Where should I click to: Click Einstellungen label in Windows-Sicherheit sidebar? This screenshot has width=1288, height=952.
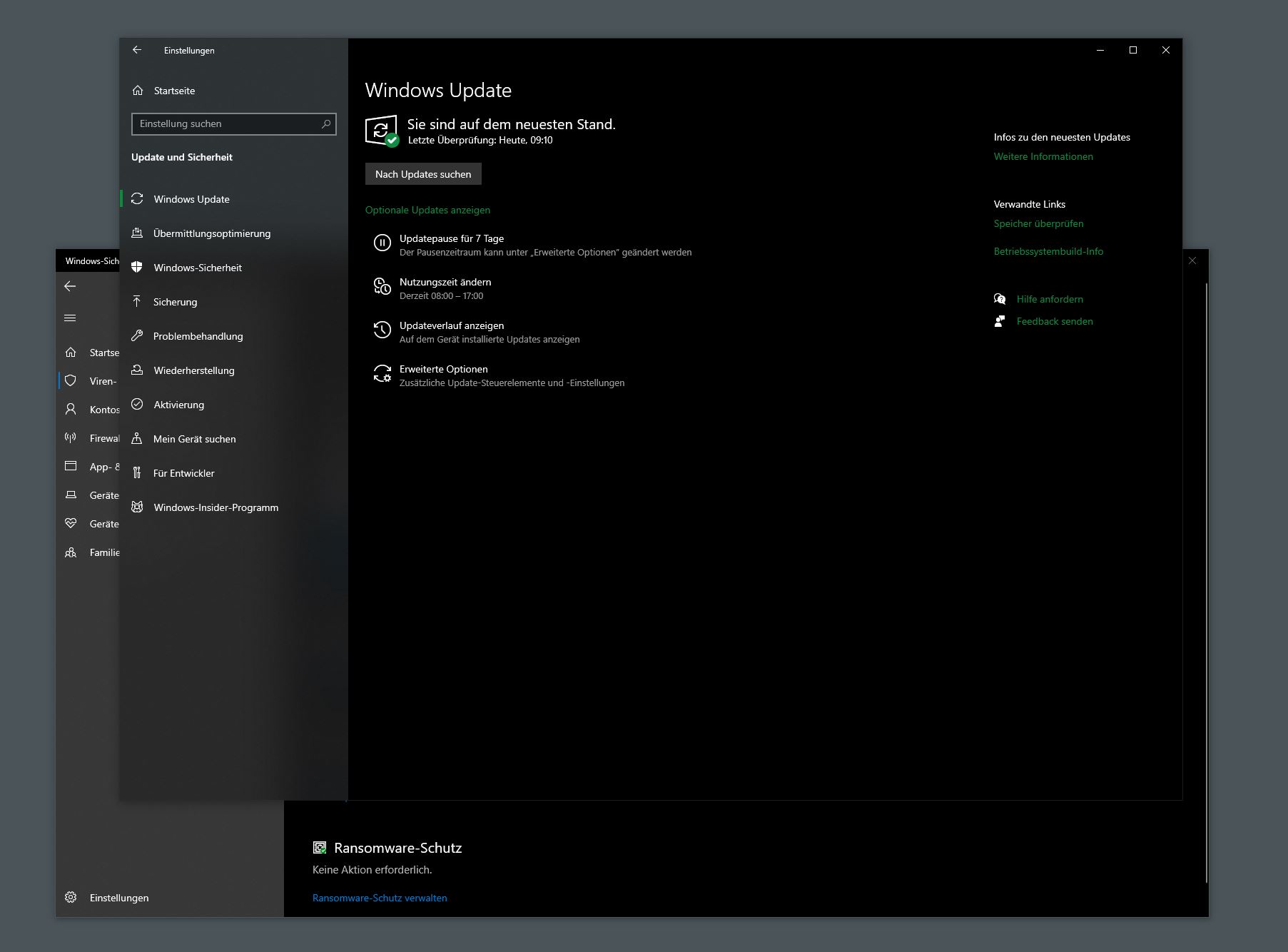tap(119, 898)
